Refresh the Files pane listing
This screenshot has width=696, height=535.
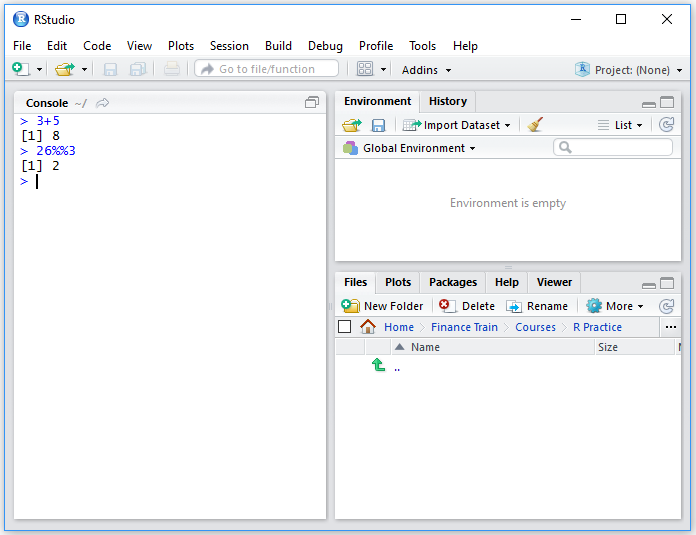(666, 306)
